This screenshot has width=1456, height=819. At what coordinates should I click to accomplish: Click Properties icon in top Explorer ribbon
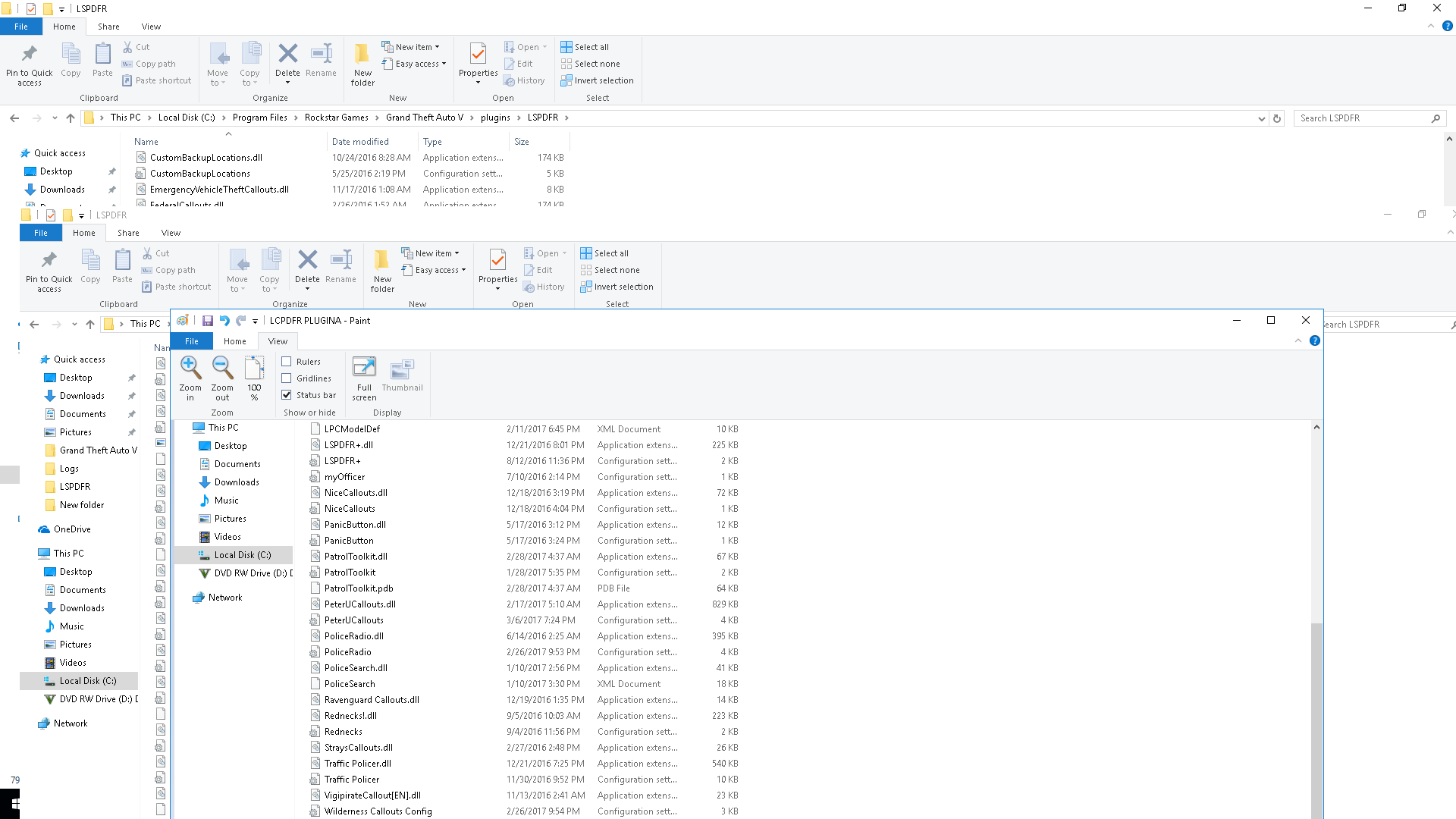(478, 55)
